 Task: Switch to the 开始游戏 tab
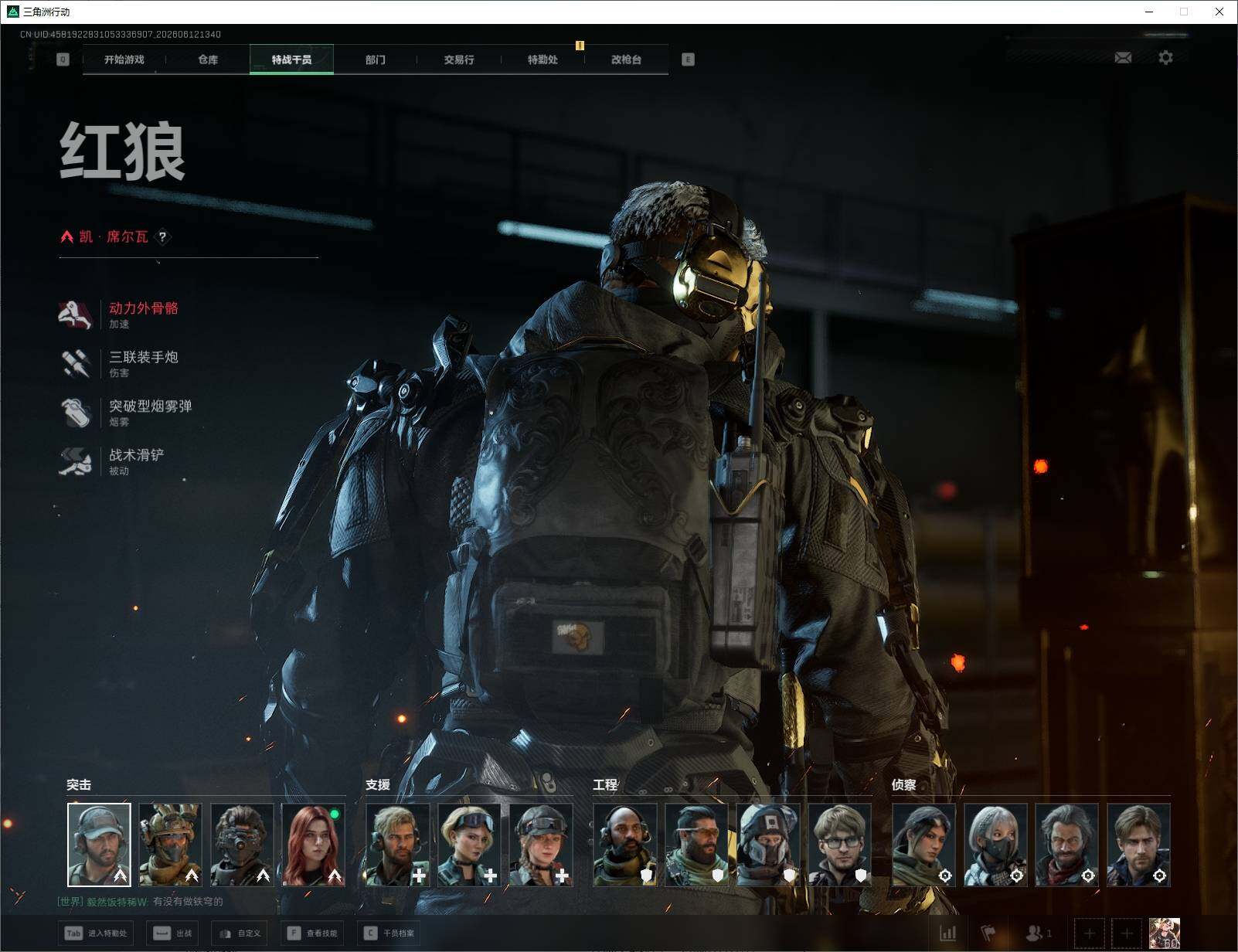pyautogui.click(x=124, y=59)
